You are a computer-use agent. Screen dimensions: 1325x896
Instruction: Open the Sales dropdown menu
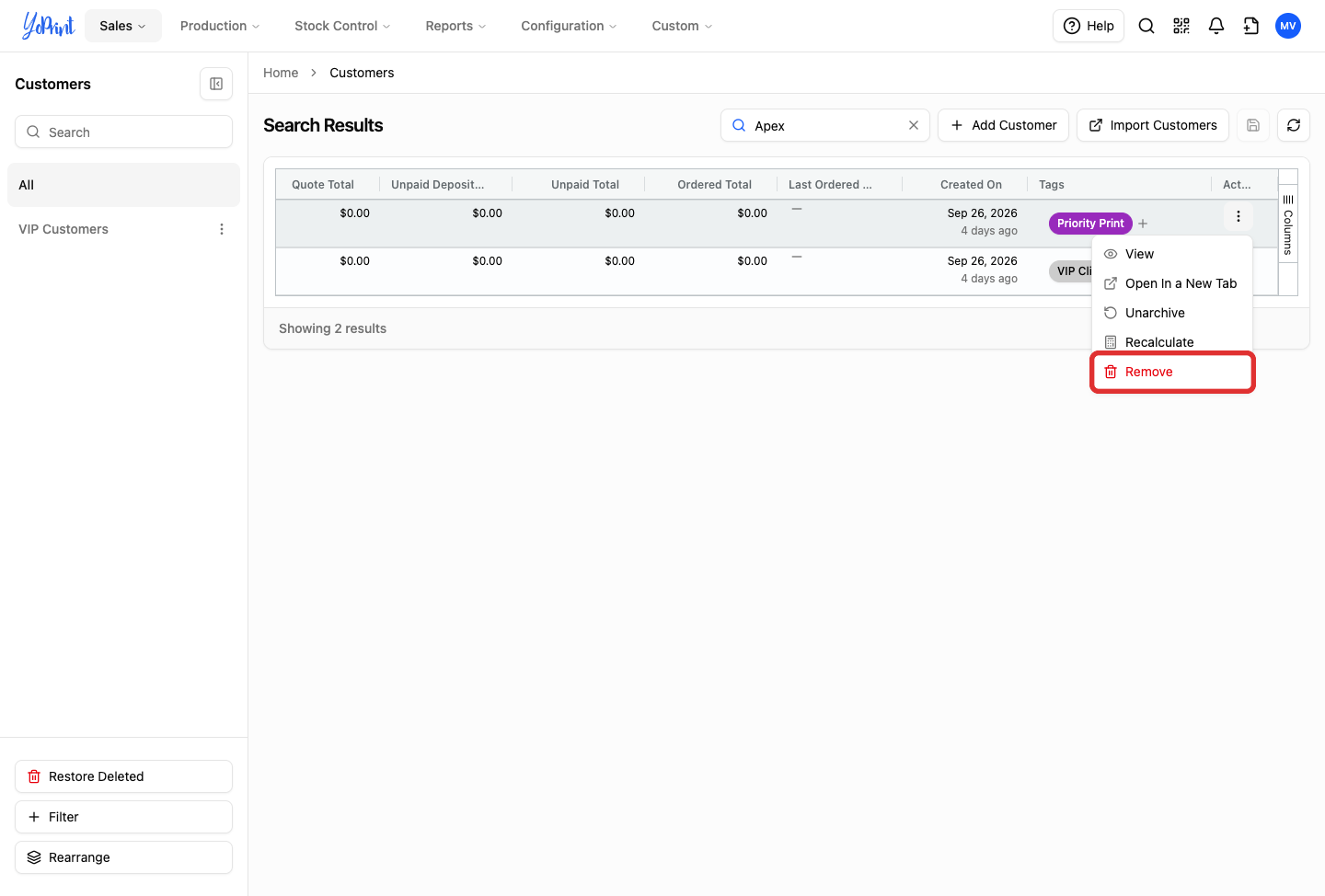point(123,26)
